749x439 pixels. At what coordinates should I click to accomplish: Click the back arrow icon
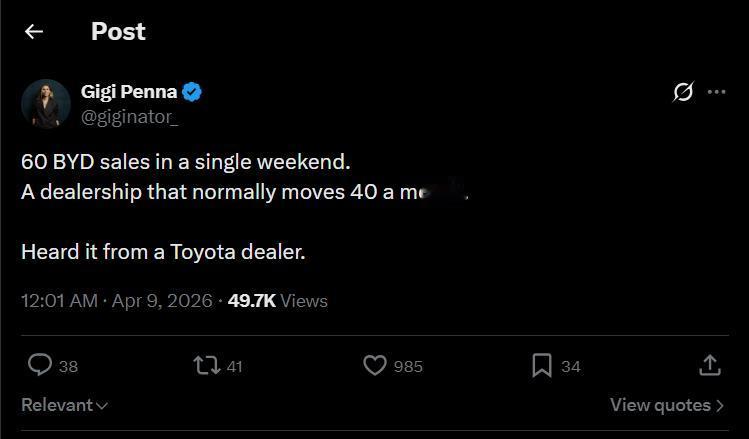pos(34,31)
